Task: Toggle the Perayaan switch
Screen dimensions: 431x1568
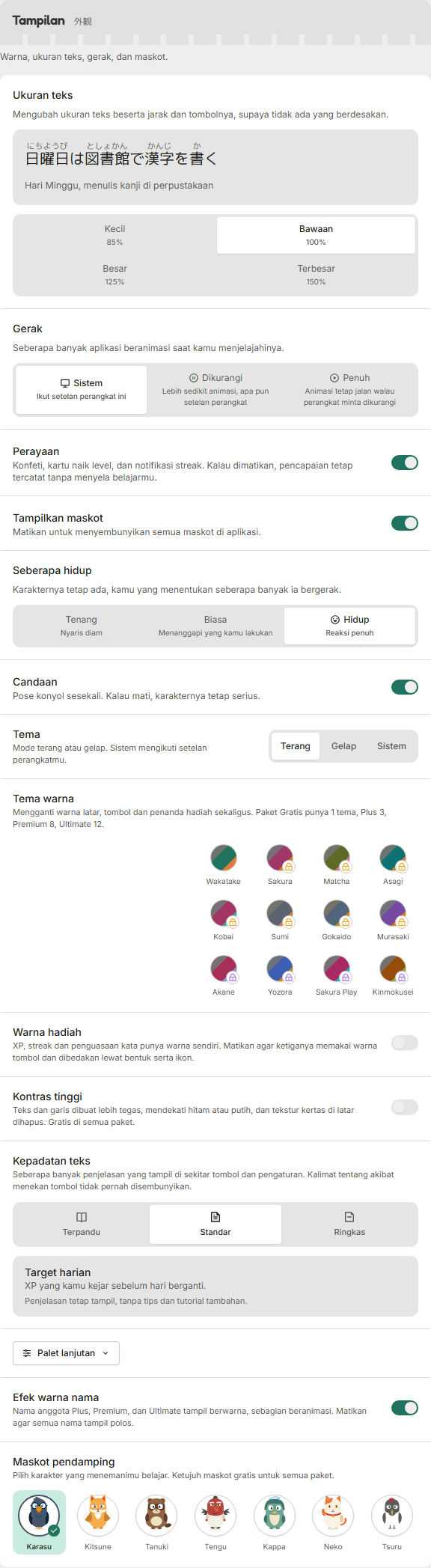Action: (x=405, y=463)
